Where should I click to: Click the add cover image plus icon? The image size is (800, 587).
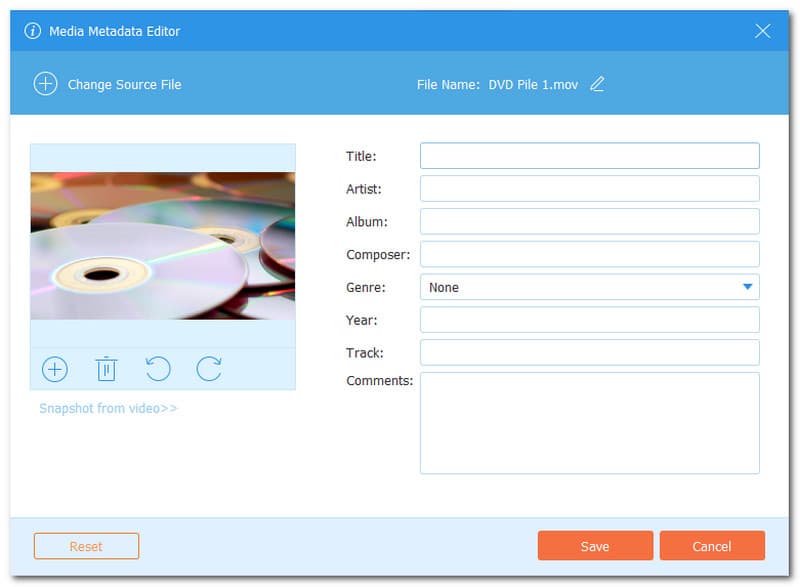tap(54, 369)
